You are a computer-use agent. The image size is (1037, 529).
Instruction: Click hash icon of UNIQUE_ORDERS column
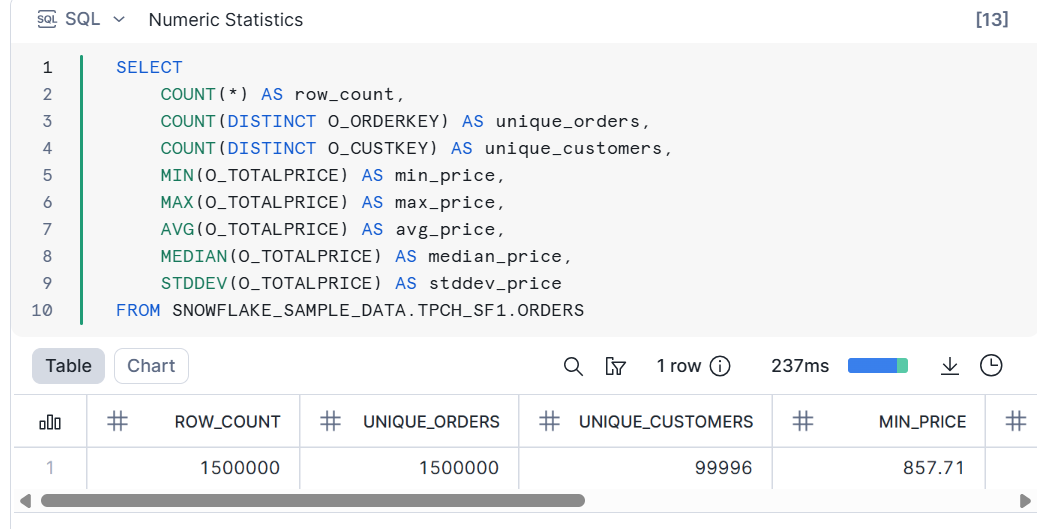click(331, 421)
